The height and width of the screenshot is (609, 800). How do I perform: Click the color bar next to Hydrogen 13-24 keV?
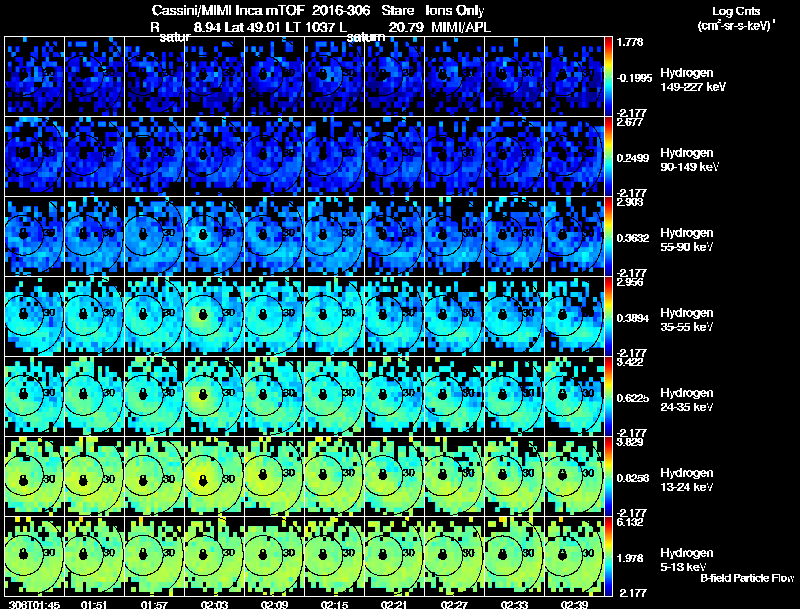tap(608, 476)
